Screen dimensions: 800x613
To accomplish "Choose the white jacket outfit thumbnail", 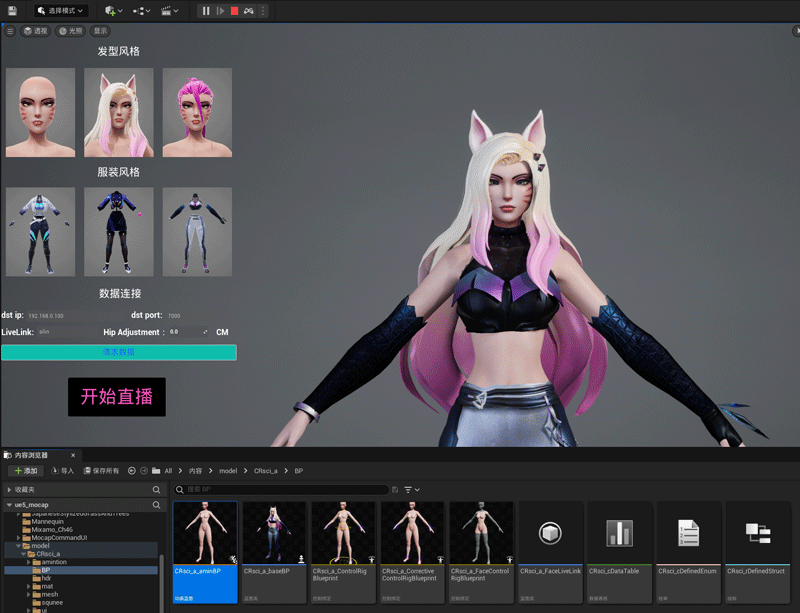I will (x=40, y=232).
